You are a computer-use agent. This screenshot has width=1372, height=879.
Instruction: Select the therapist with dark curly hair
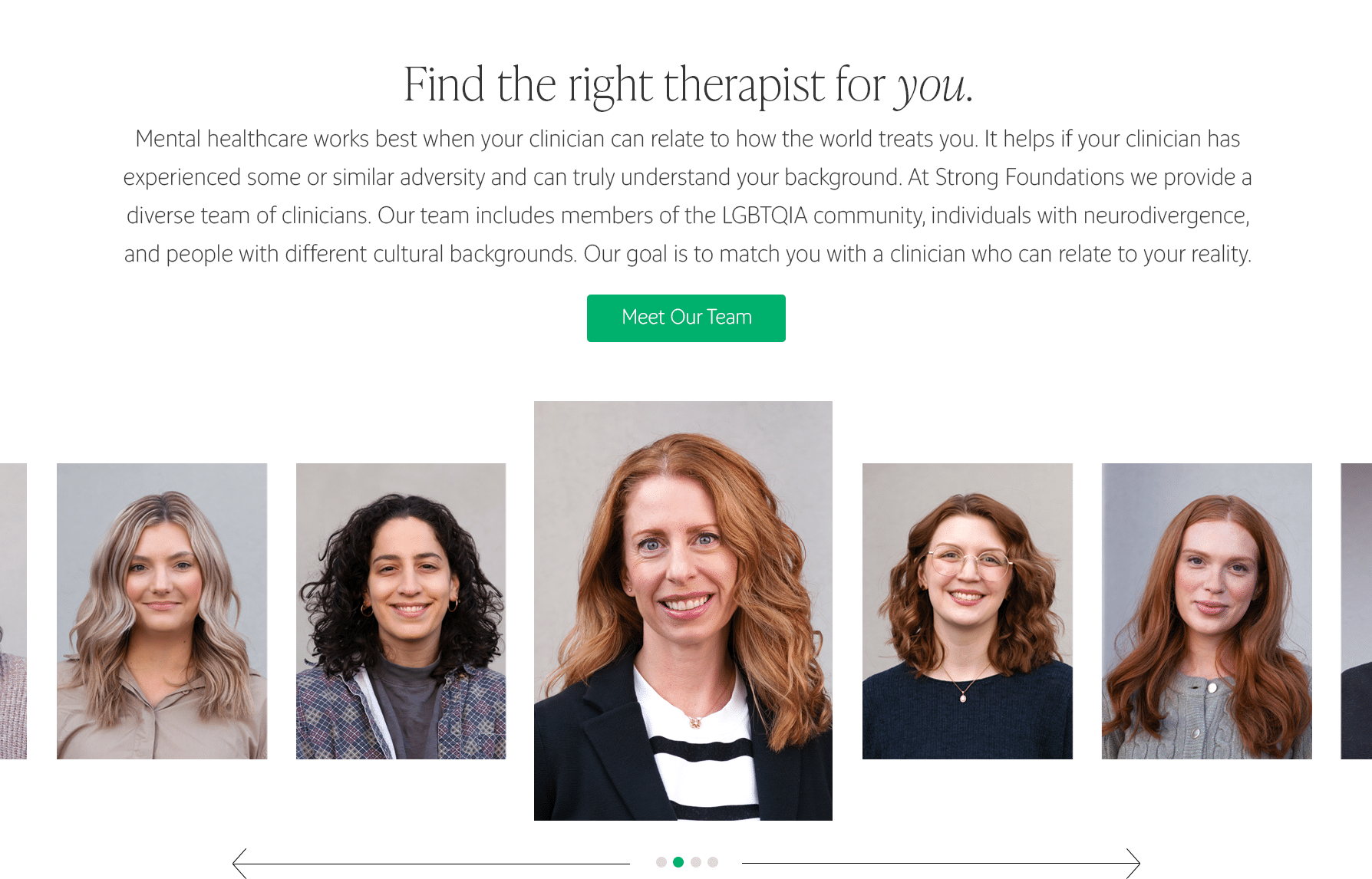[401, 611]
